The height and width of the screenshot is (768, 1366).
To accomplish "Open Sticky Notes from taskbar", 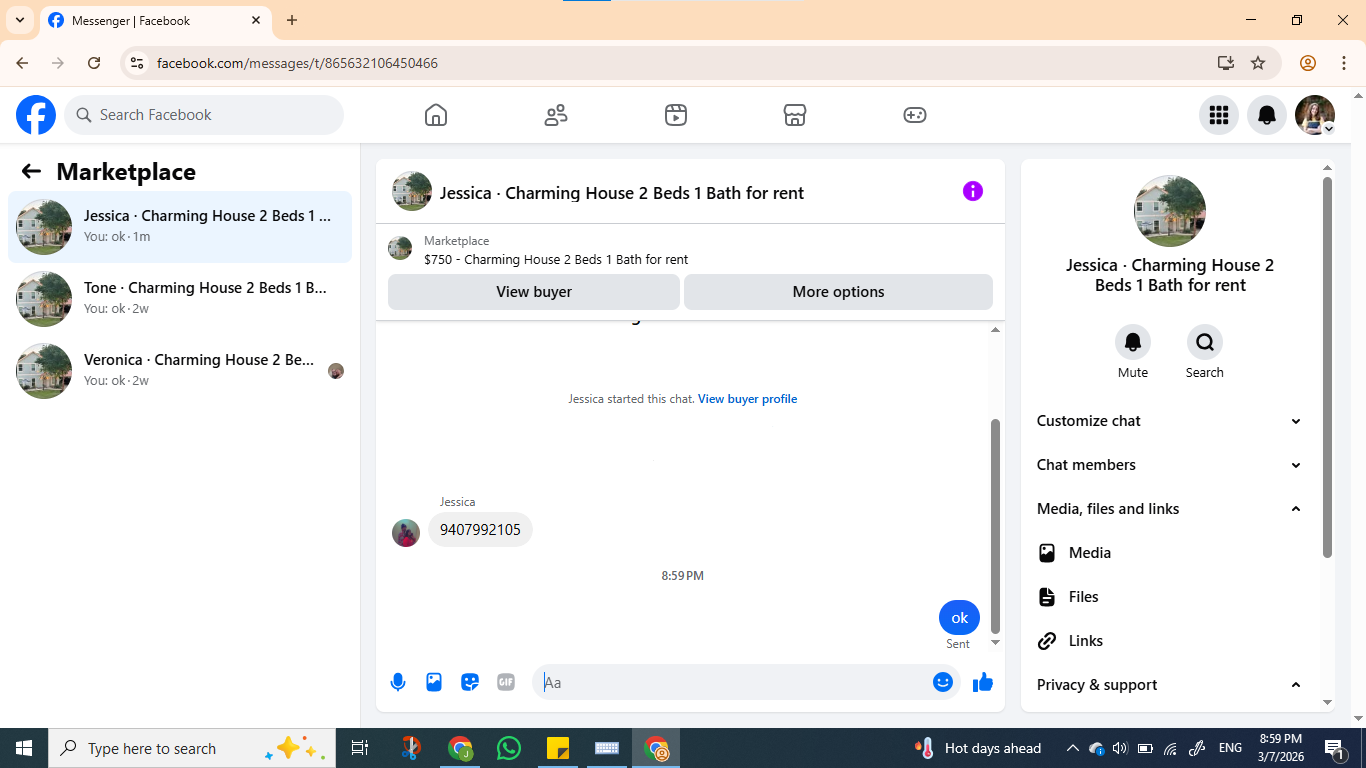I will point(558,748).
